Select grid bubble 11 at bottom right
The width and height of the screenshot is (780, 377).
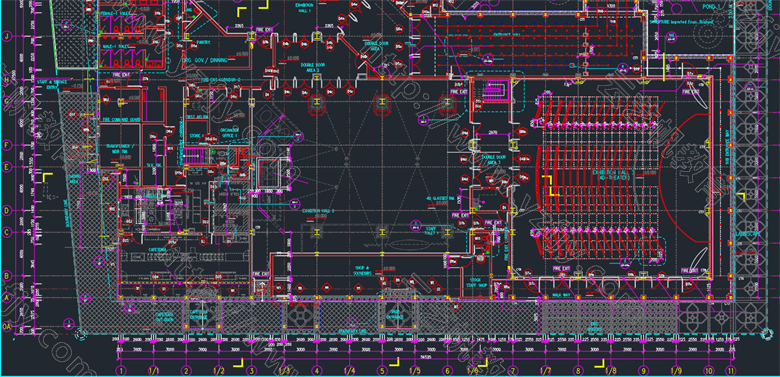coord(730,371)
